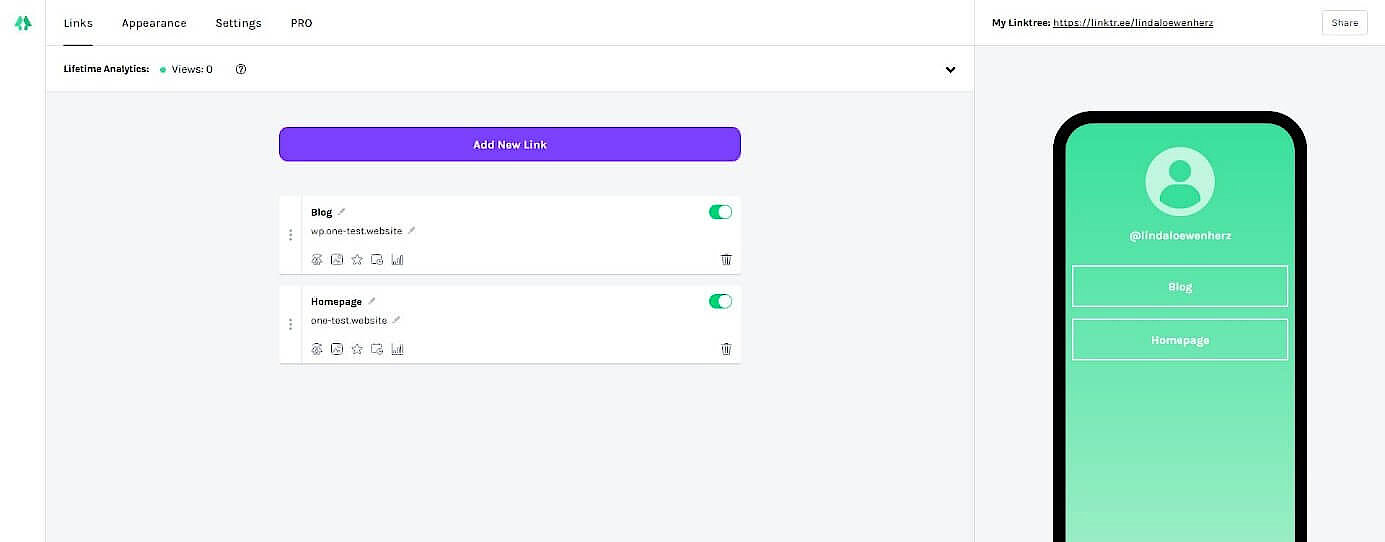
Task: Switch to the Appearance tab
Action: (x=154, y=23)
